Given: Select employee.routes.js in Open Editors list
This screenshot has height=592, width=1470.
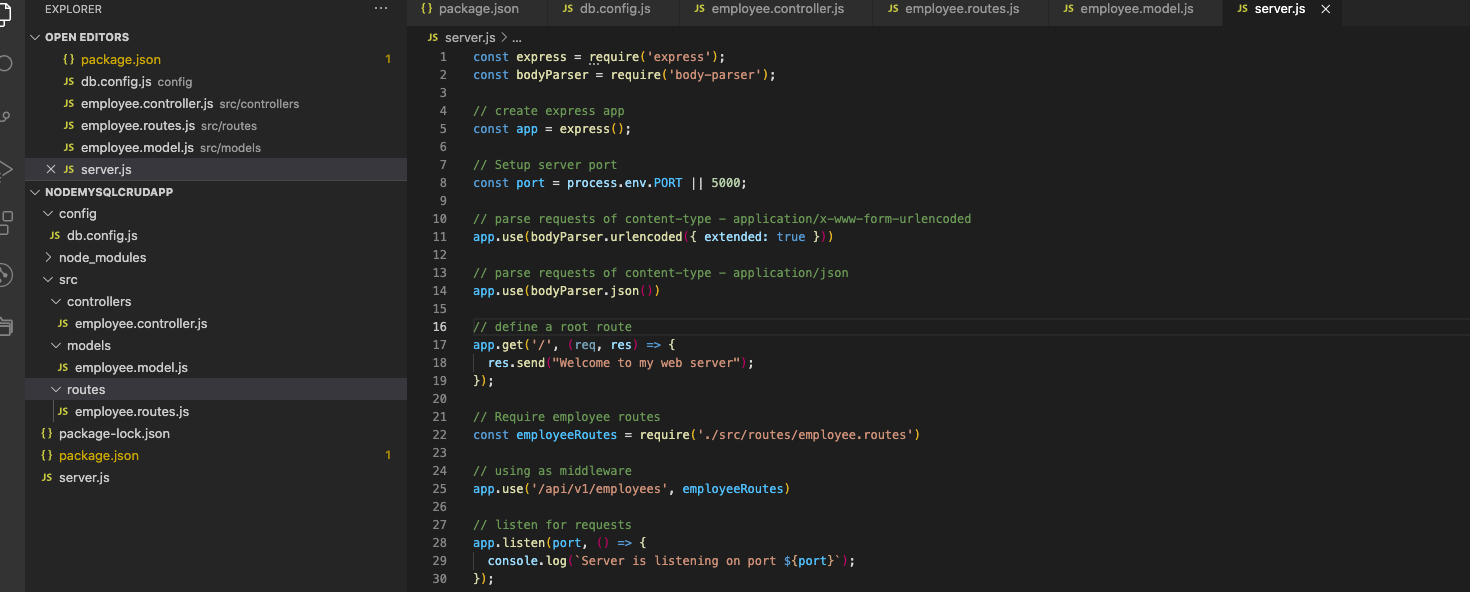Looking at the screenshot, I should click(138, 126).
